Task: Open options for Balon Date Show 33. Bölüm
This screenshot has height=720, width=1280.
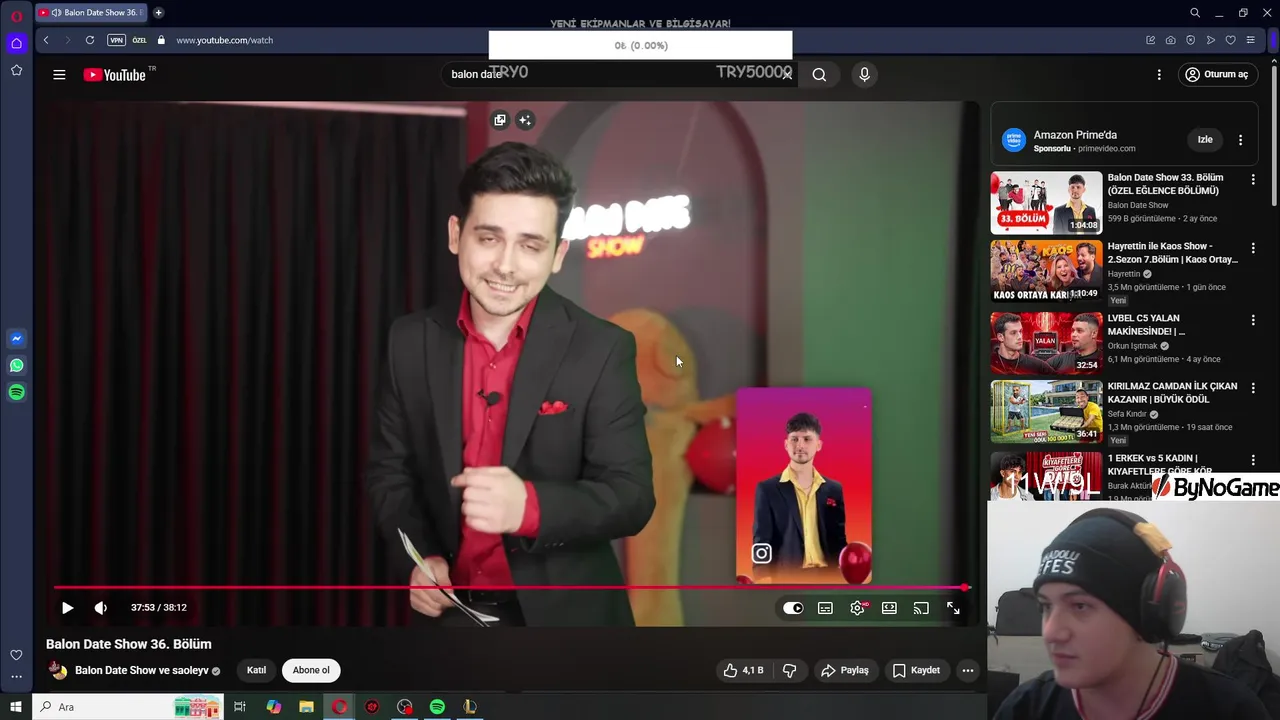Action: pyautogui.click(x=1253, y=180)
